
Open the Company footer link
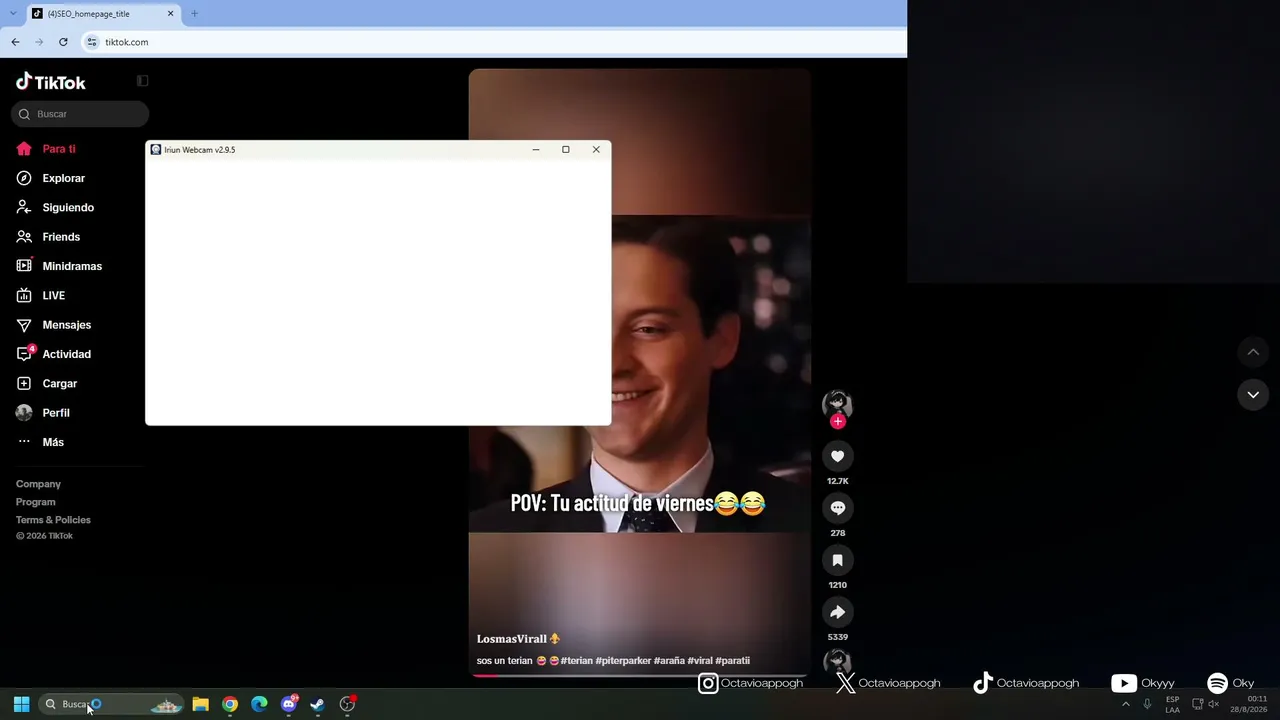(38, 484)
